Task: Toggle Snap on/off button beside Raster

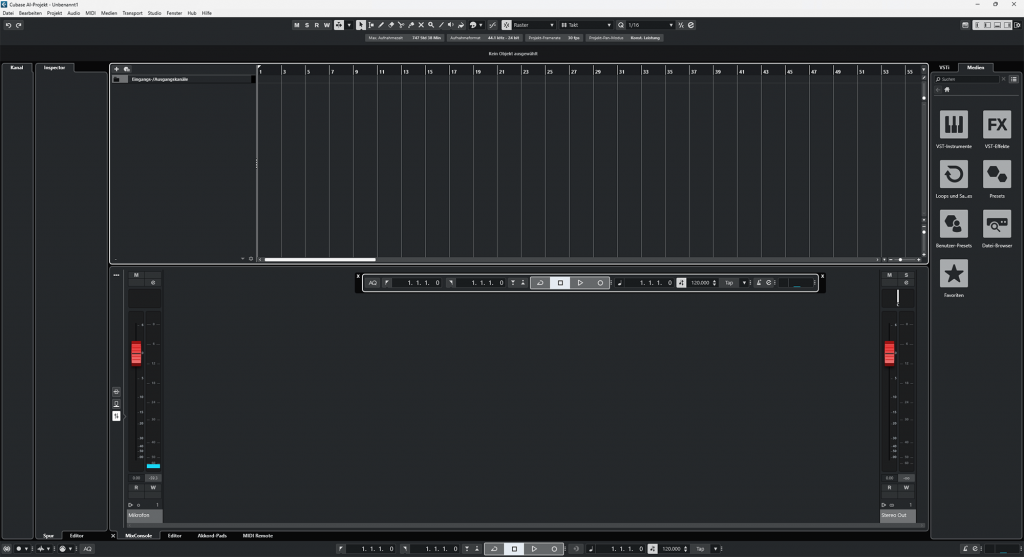Action: (x=506, y=25)
